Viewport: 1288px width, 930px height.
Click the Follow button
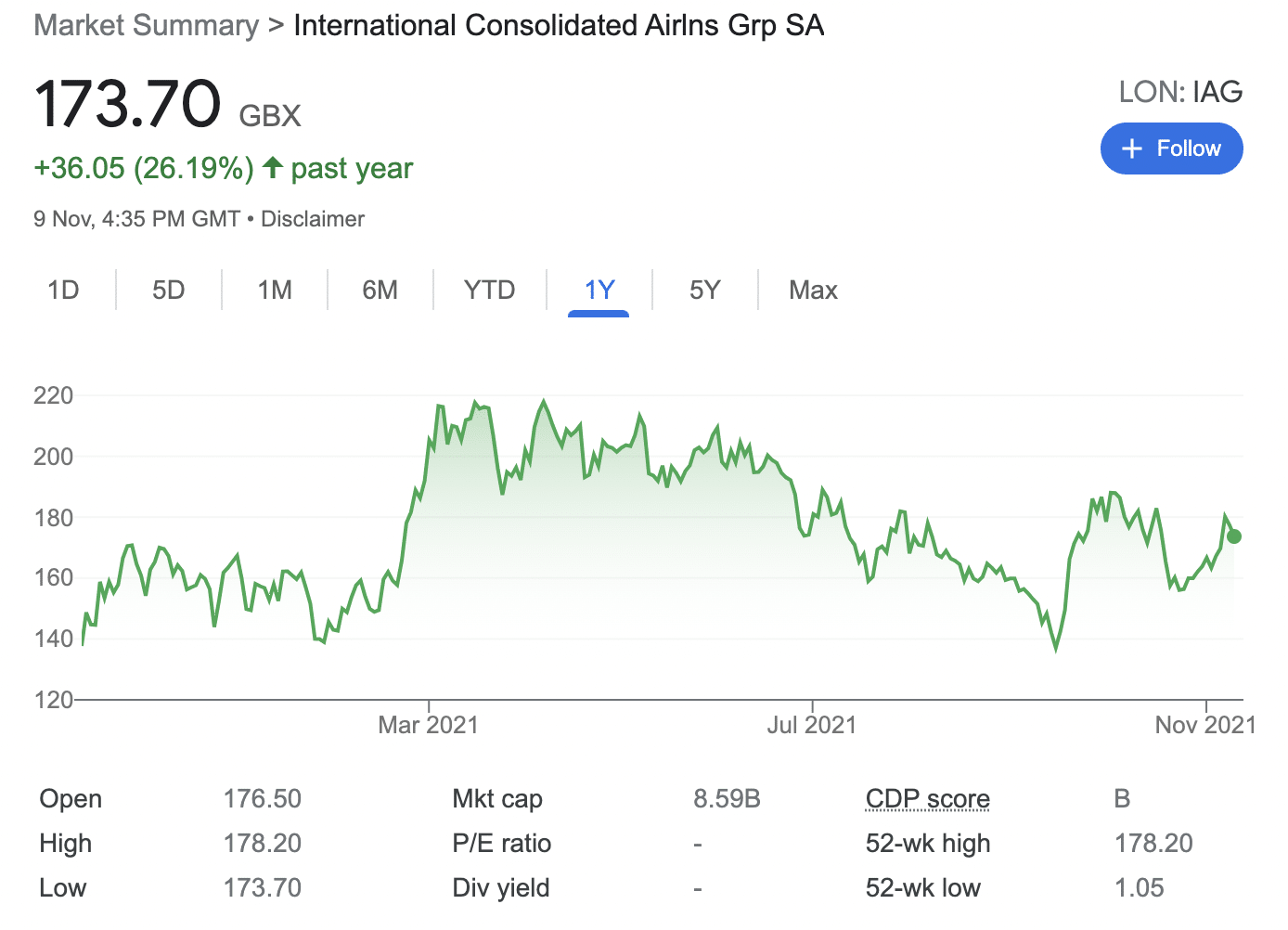1171,149
